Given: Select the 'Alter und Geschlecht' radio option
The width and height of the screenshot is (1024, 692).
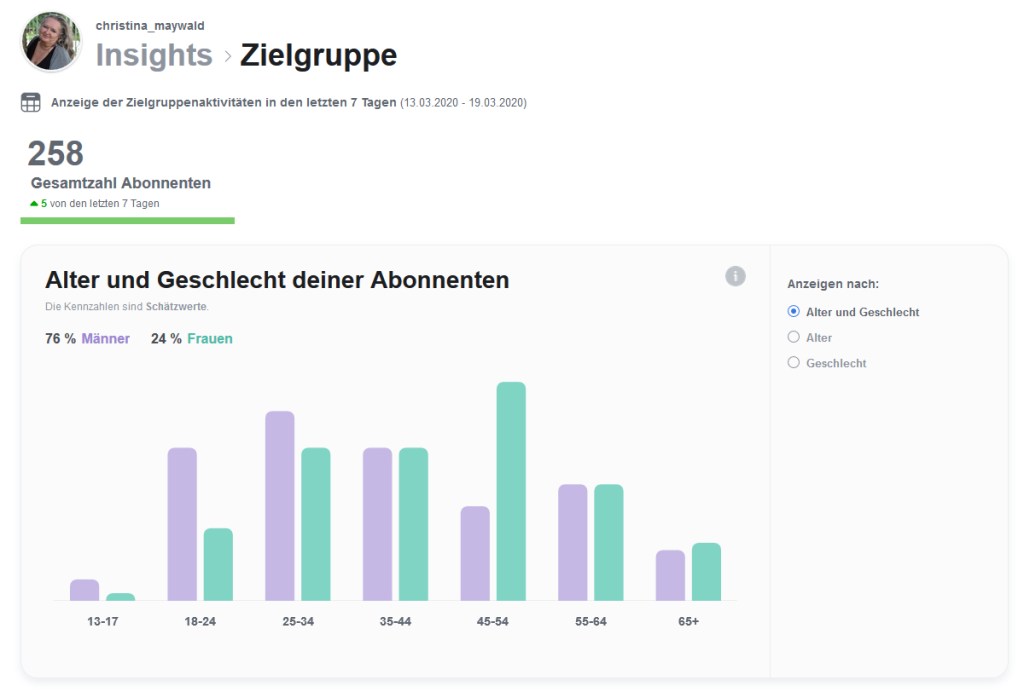Looking at the screenshot, I should point(794,312).
